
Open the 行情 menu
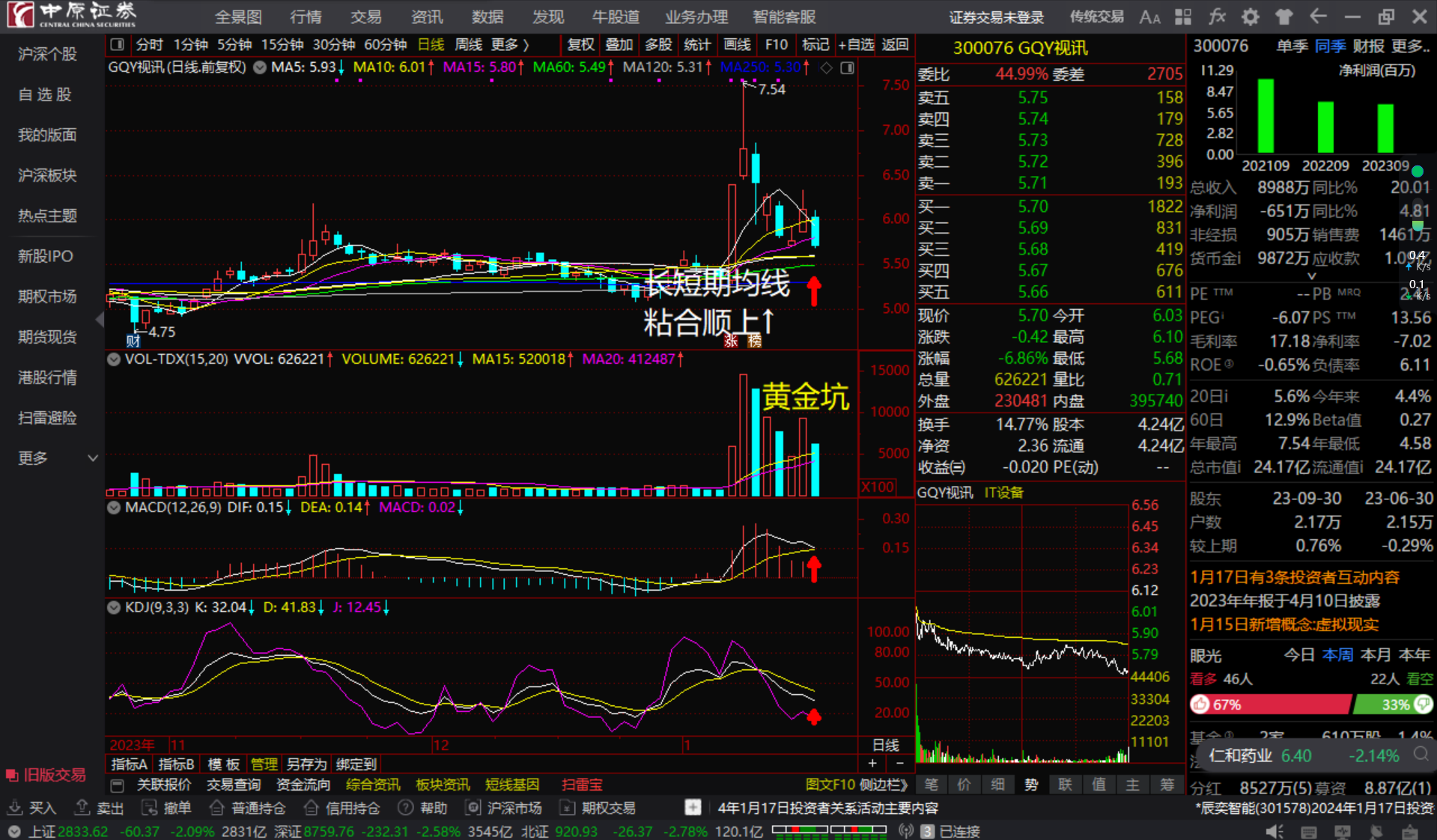pos(306,16)
